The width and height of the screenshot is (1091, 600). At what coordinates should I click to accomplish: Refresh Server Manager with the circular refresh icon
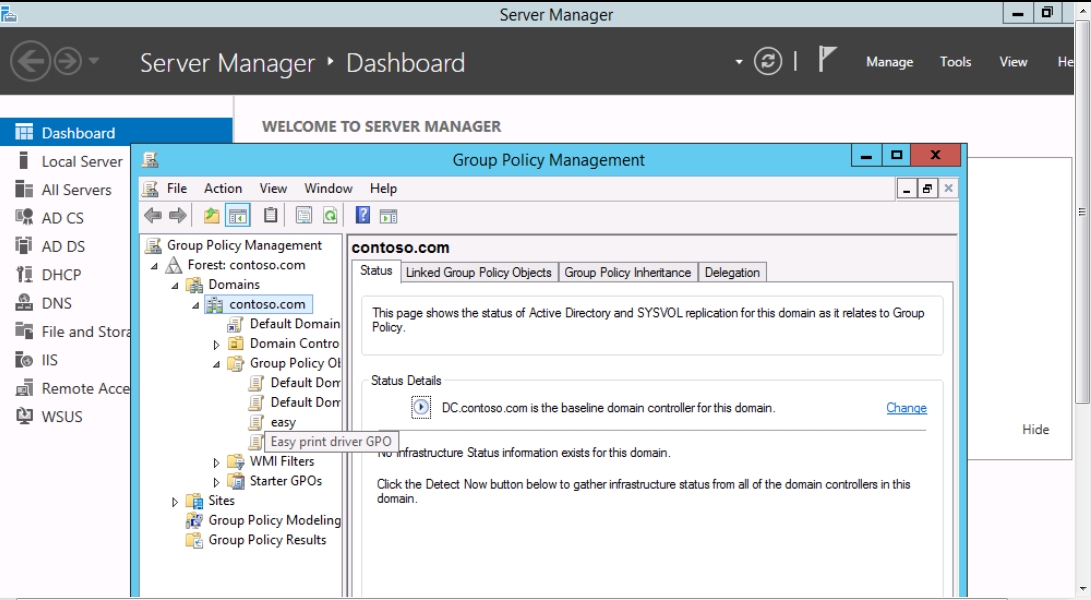point(767,61)
